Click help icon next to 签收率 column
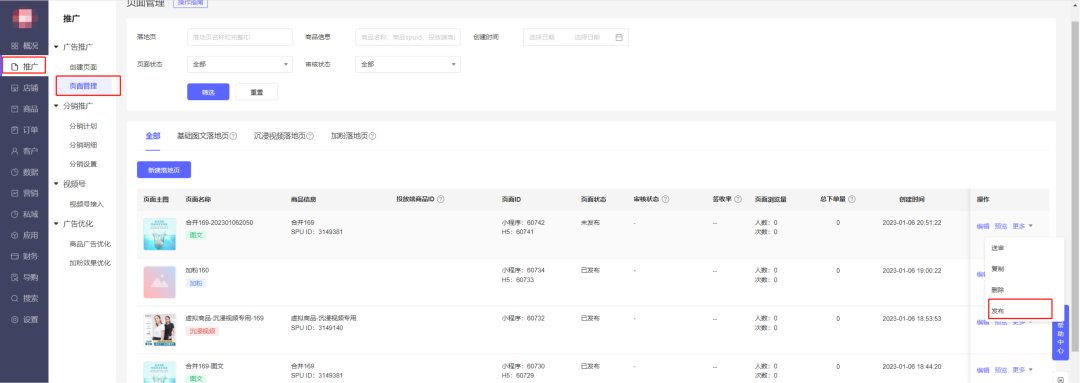 pyautogui.click(x=738, y=199)
